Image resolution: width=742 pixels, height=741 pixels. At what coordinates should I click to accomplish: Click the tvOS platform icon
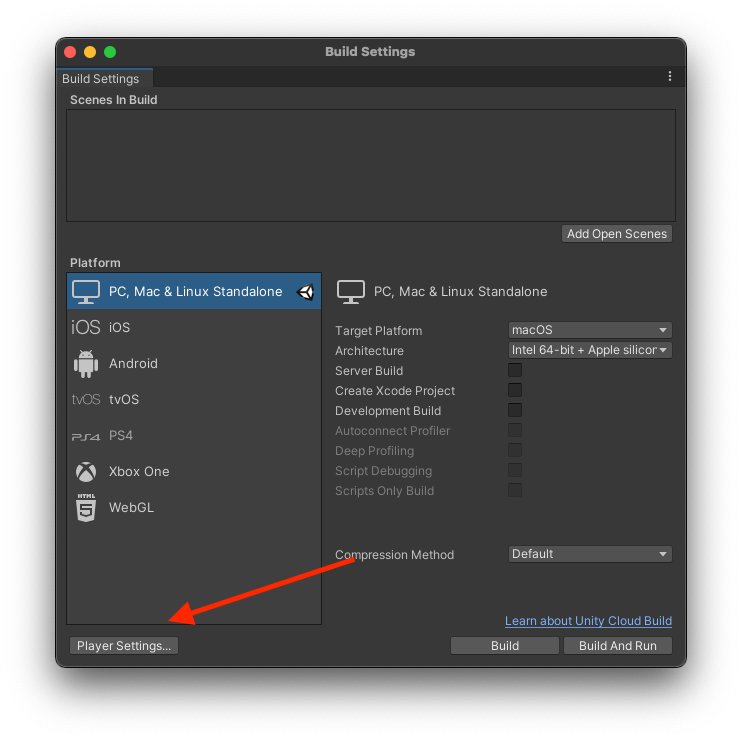click(x=86, y=399)
